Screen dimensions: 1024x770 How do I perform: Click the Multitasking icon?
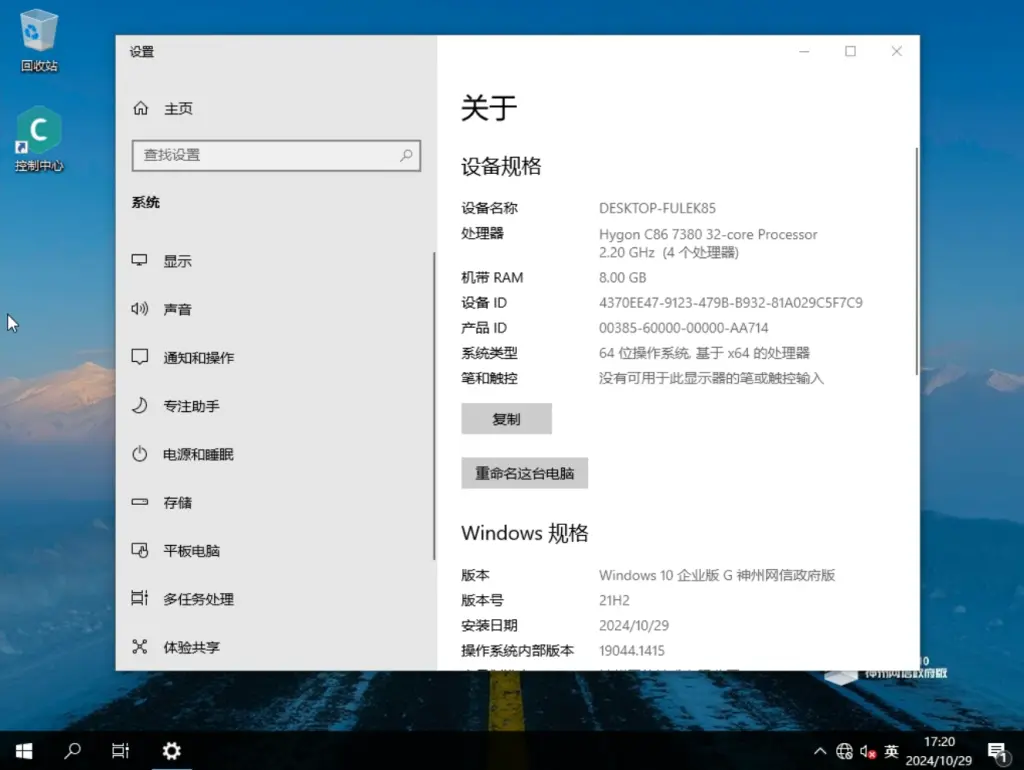pyautogui.click(x=140, y=599)
